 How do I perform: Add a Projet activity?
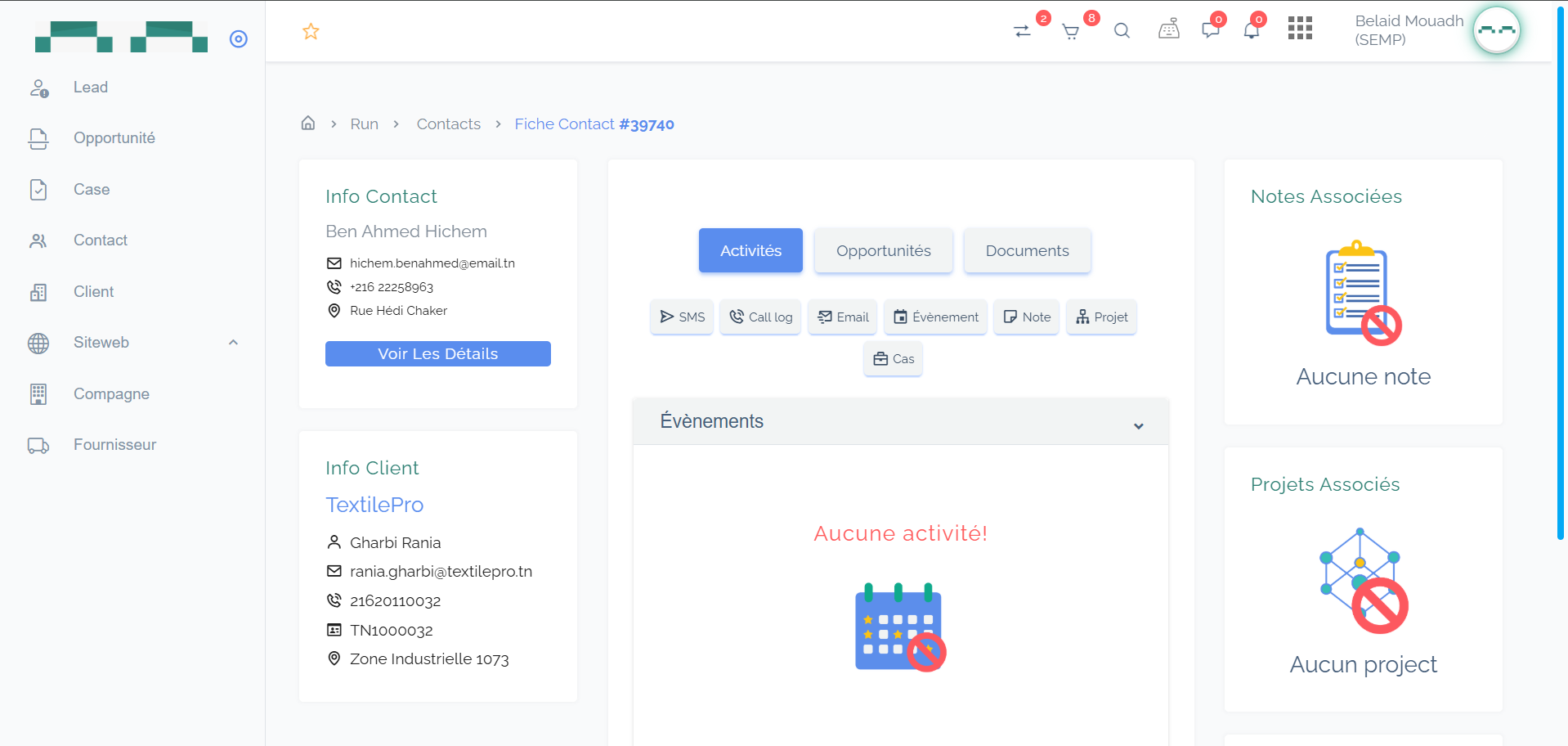(1101, 317)
